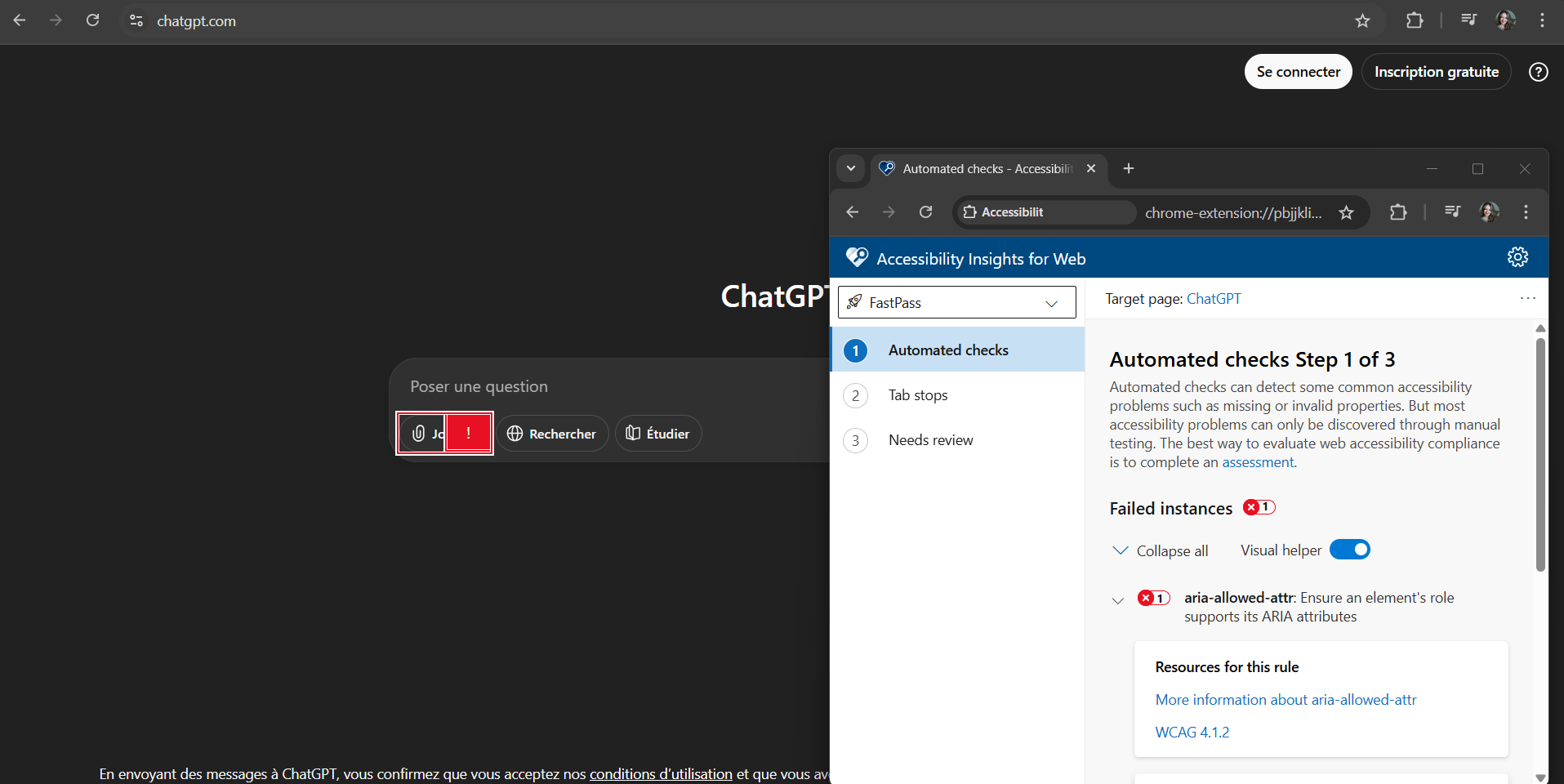Viewport: 1564px width, 784px height.
Task: Open the conditions d'utilisation link
Action: click(661, 773)
